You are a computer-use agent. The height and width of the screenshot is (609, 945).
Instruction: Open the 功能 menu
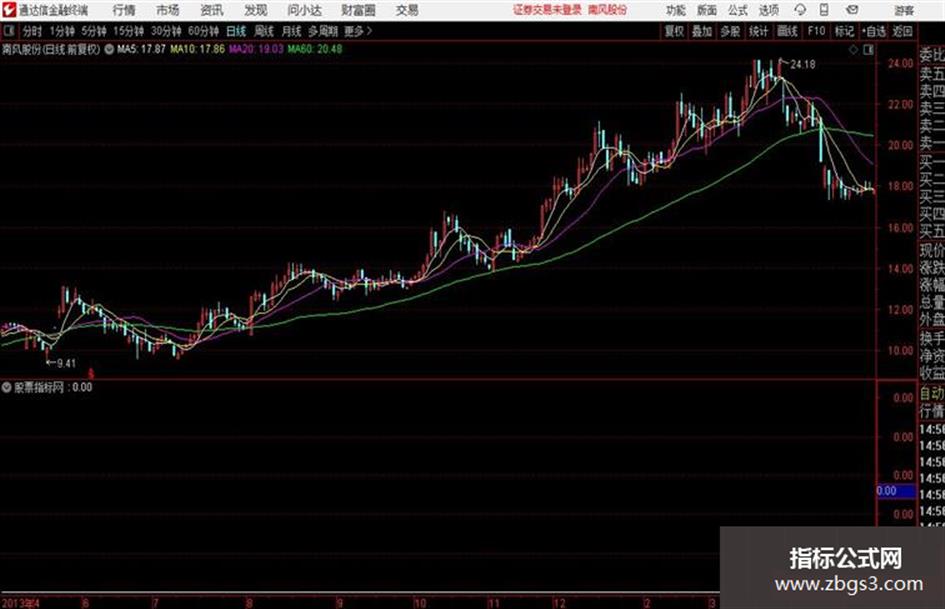[x=676, y=10]
